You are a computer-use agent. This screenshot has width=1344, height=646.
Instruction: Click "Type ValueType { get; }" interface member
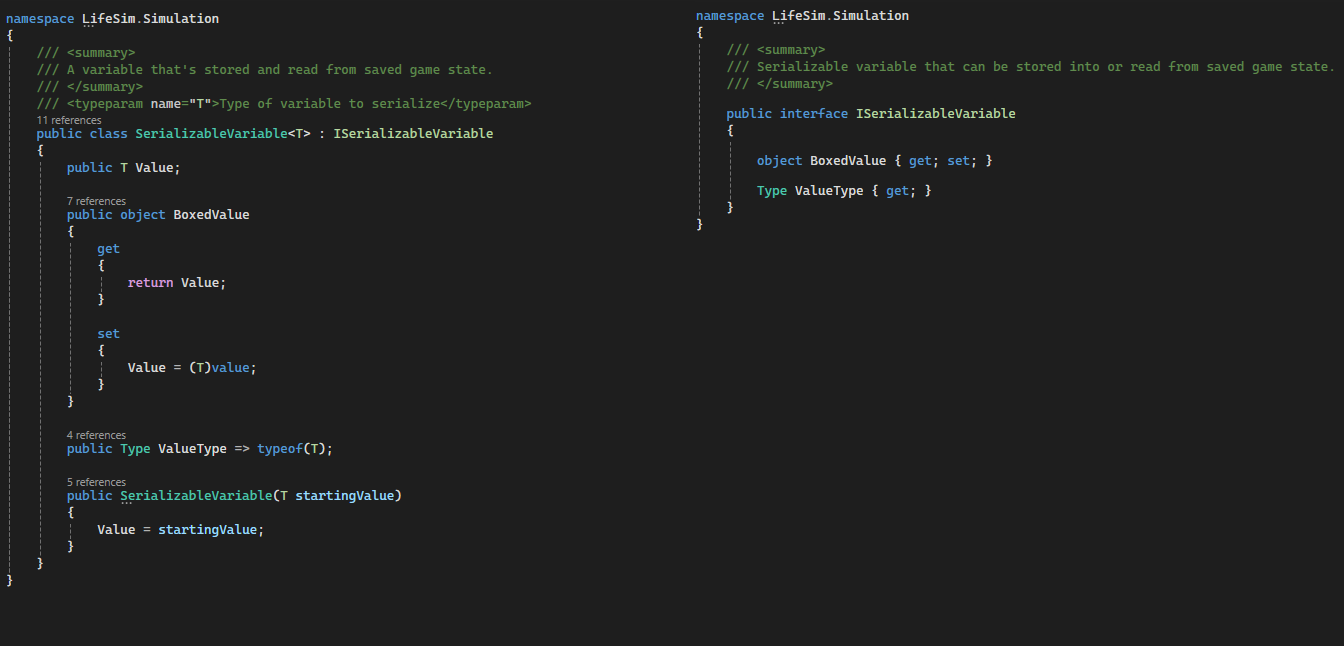coord(844,191)
